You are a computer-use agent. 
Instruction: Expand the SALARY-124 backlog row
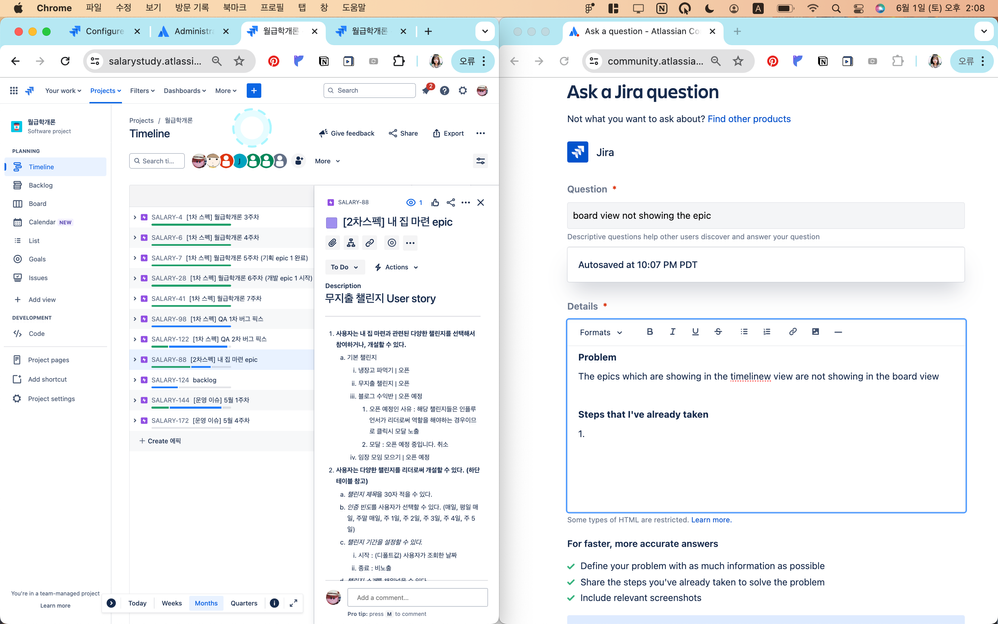point(135,381)
